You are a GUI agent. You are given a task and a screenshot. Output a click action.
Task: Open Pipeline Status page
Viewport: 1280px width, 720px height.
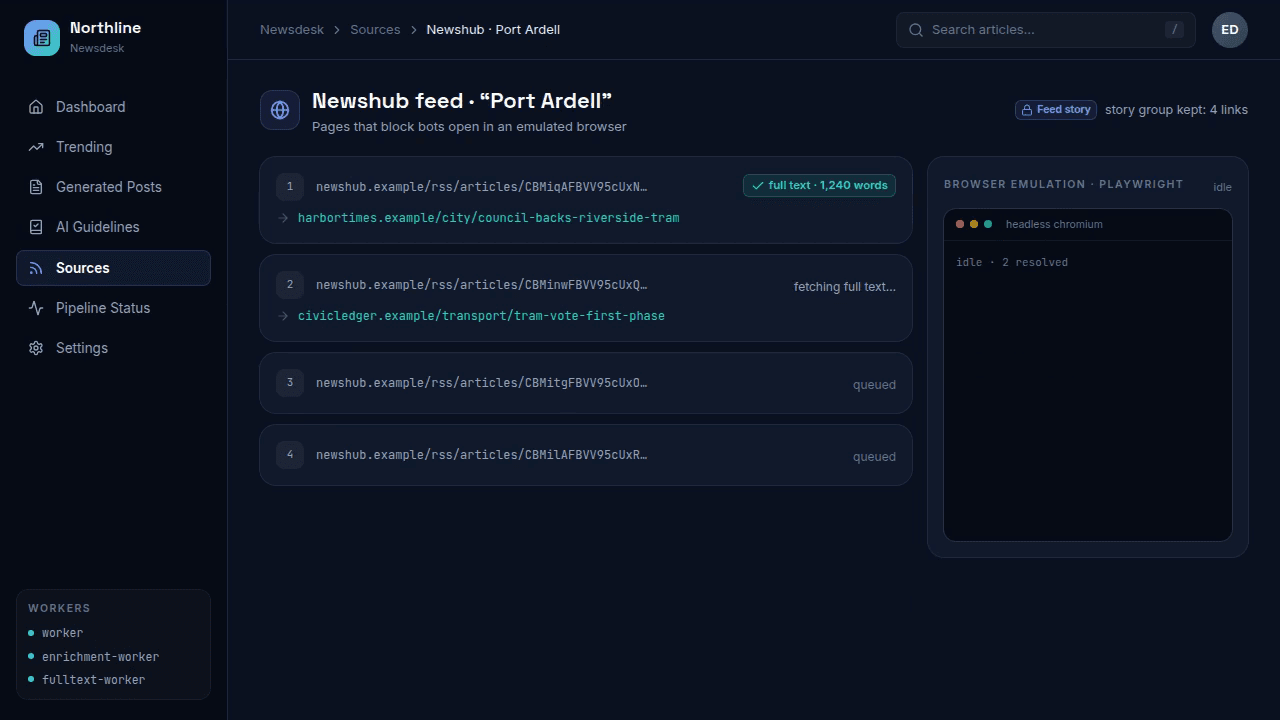[x=113, y=308]
